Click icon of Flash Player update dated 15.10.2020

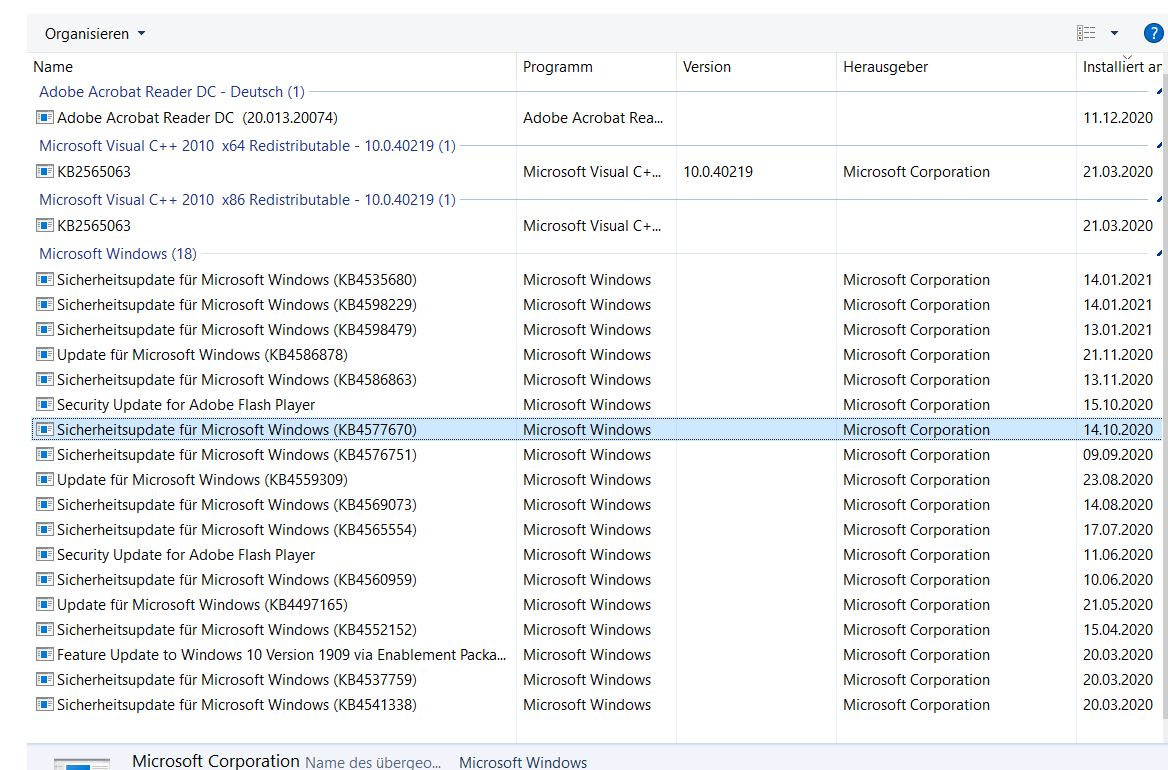45,405
